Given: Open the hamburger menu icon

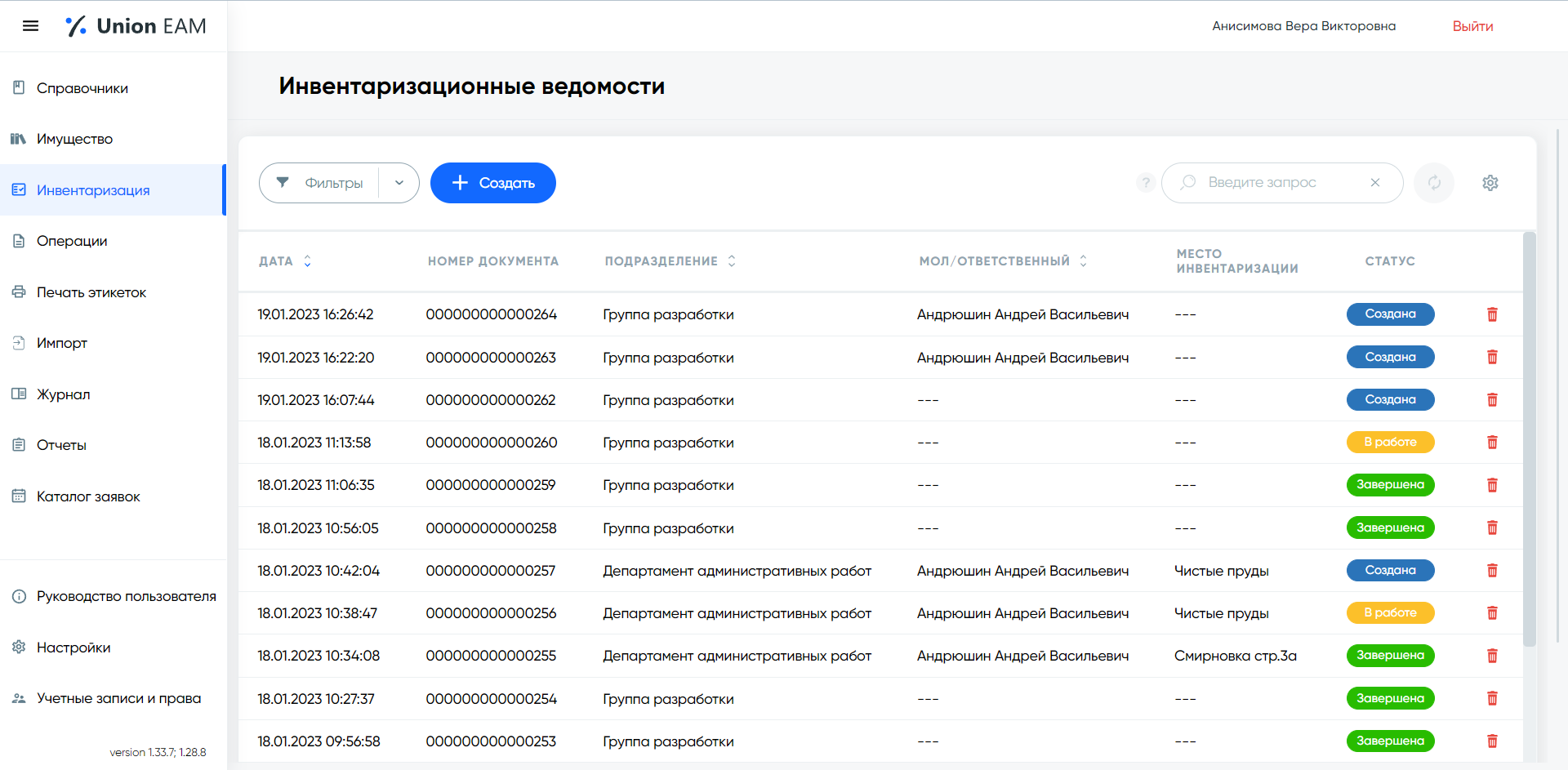Looking at the screenshot, I should click(30, 26).
